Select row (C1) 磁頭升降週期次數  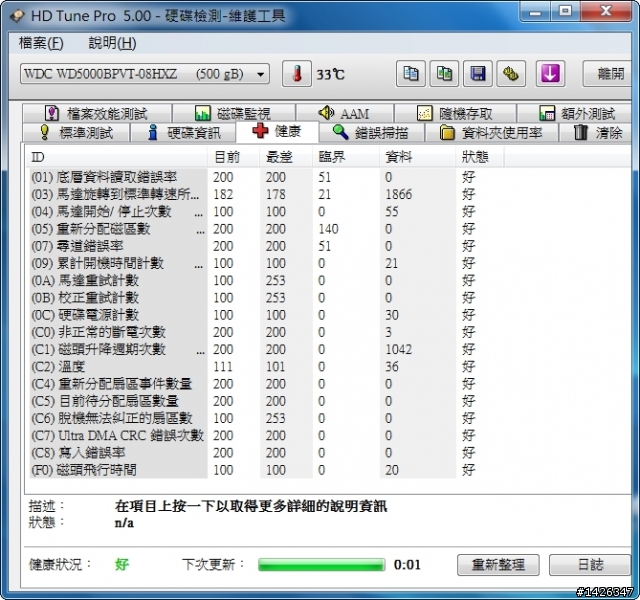[x=267, y=349]
